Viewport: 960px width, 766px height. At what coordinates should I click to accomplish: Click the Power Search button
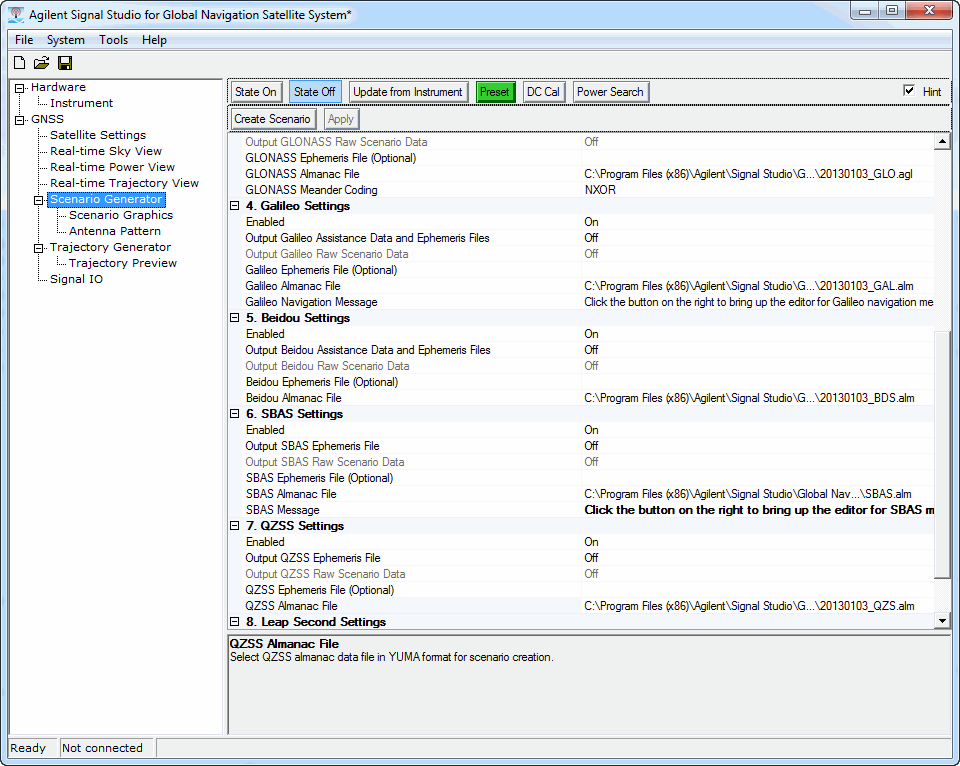pyautogui.click(x=610, y=92)
